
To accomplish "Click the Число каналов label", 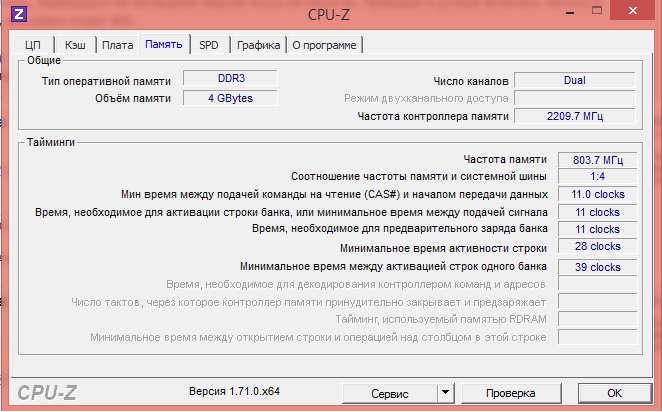I will point(471,81).
